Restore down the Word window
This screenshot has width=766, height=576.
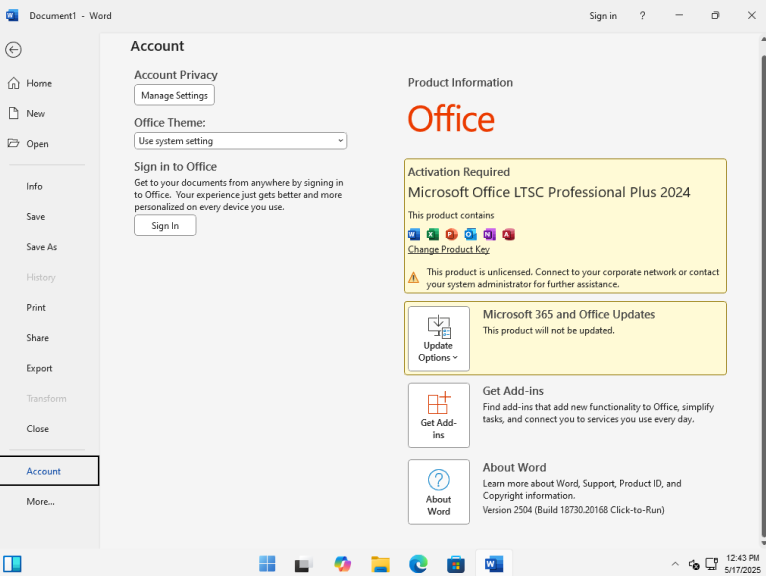pyautogui.click(x=715, y=16)
